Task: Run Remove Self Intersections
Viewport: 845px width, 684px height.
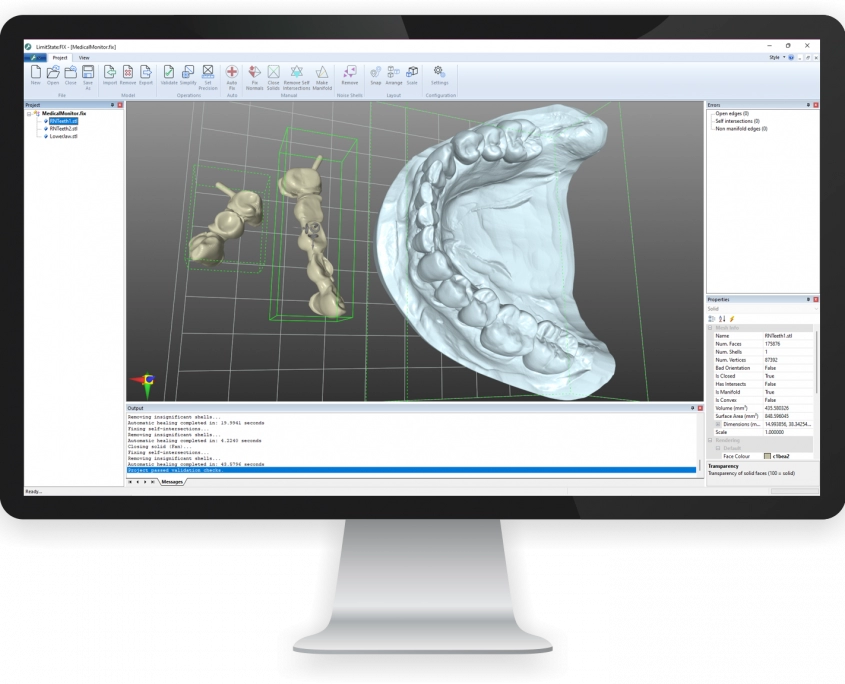Action: click(296, 74)
